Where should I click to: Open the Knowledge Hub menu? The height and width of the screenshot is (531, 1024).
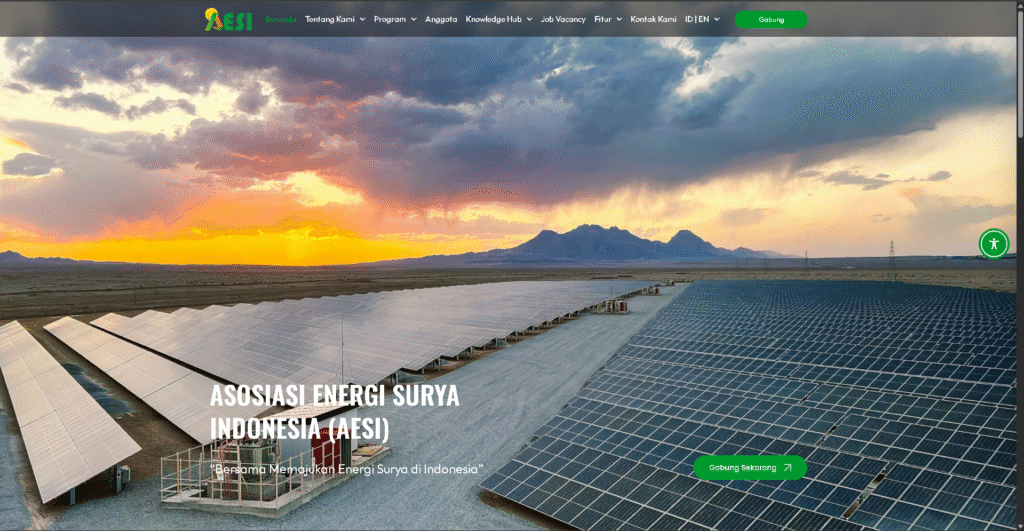pyautogui.click(x=494, y=20)
